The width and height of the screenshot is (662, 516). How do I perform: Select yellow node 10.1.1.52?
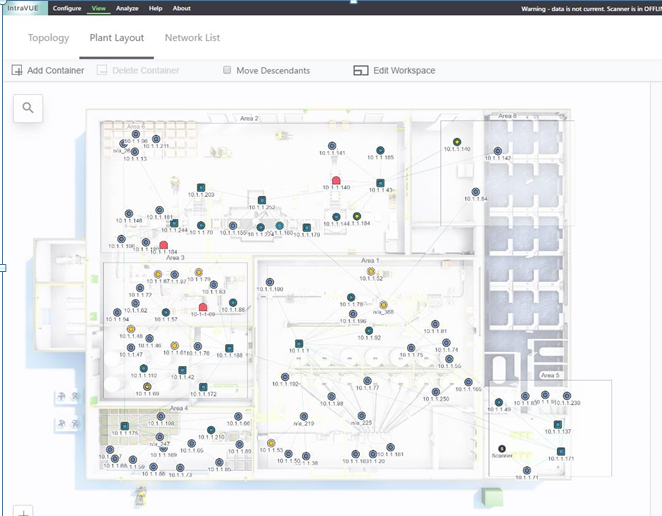(371, 272)
